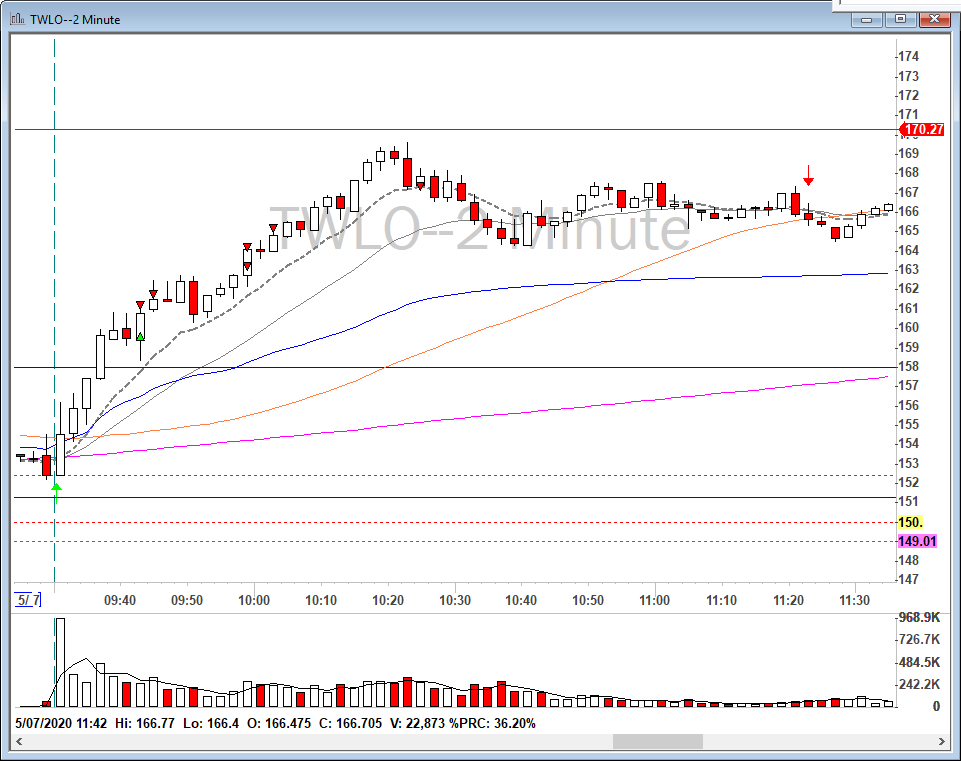This screenshot has width=961, height=761.
Task: Click the tallest opening volume bar
Action: click(x=60, y=662)
